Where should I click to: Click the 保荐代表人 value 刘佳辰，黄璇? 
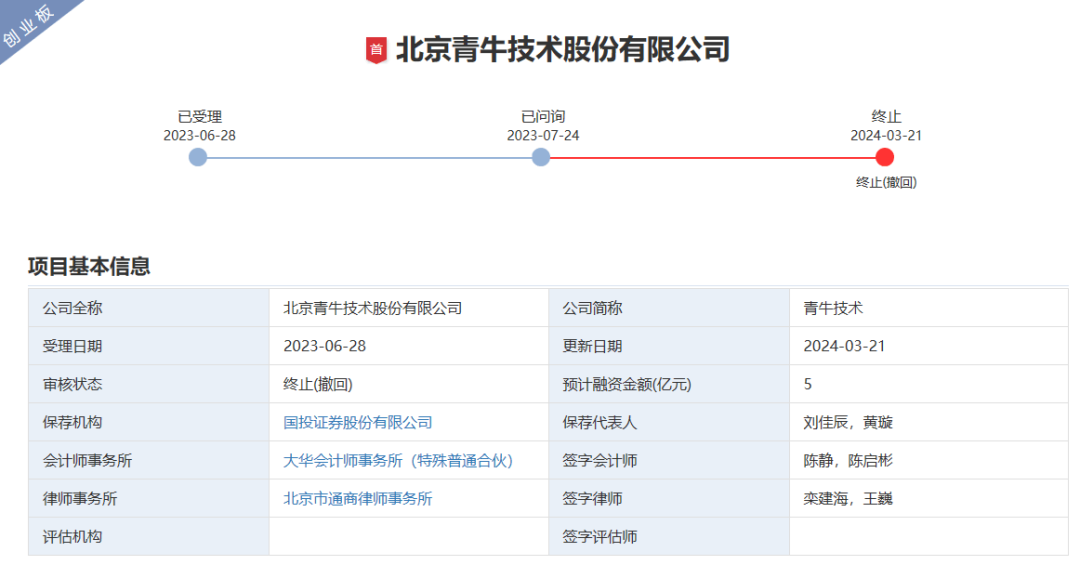tap(848, 423)
